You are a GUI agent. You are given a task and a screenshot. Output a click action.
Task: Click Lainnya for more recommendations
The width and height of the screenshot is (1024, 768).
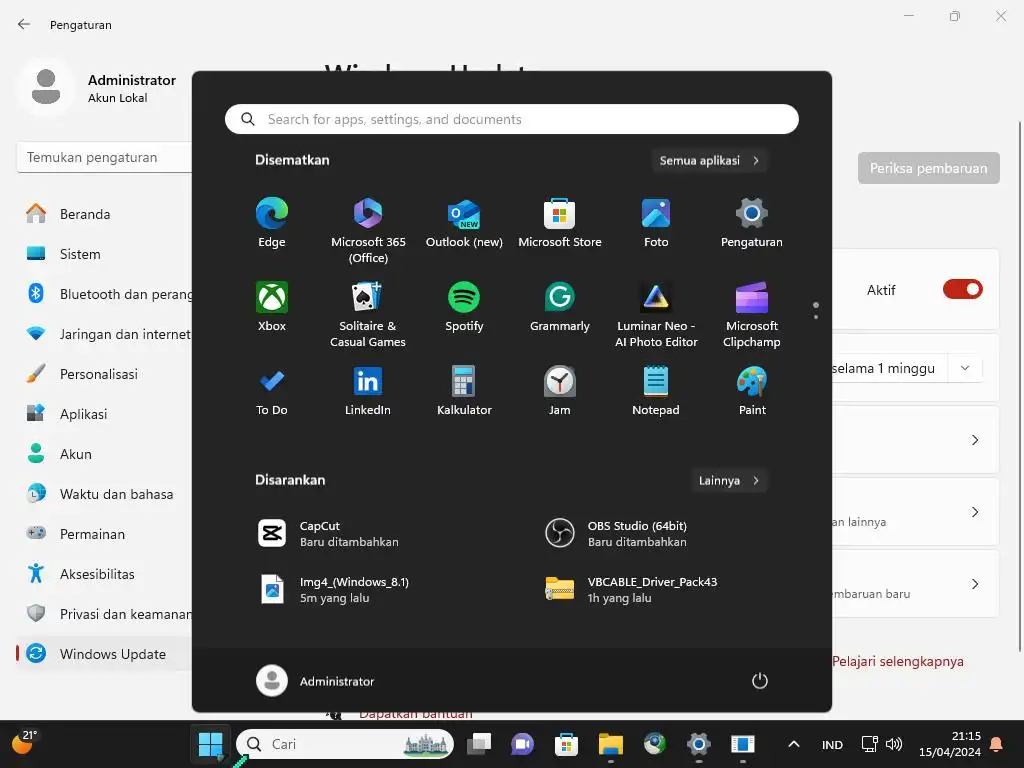[728, 481]
